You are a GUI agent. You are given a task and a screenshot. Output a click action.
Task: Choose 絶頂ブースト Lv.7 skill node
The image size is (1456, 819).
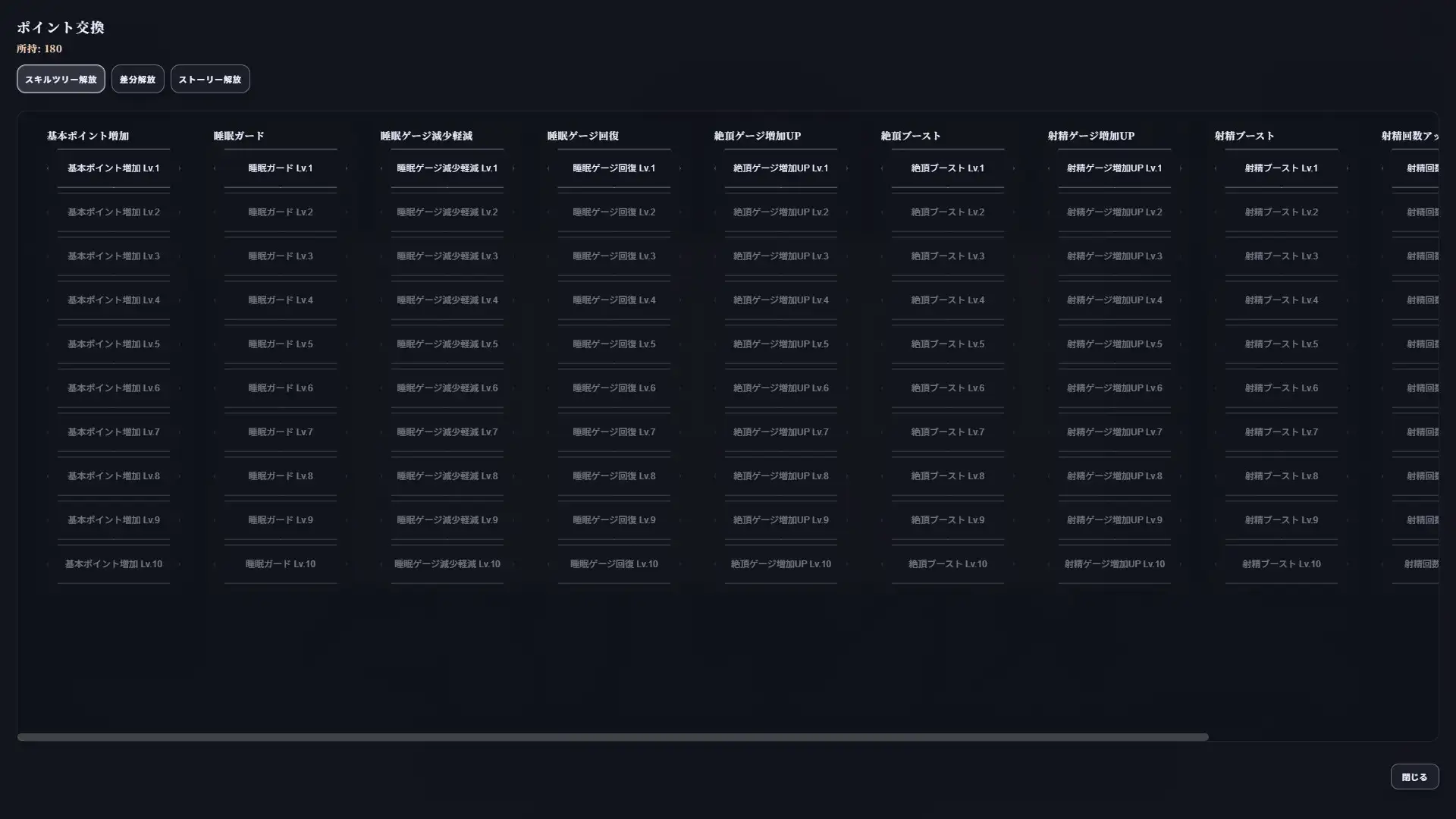coord(948,432)
